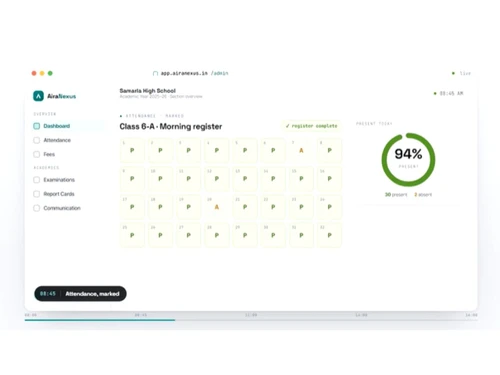
Task: Select attendance cell number 30
Action: pyautogui.click(x=273, y=235)
